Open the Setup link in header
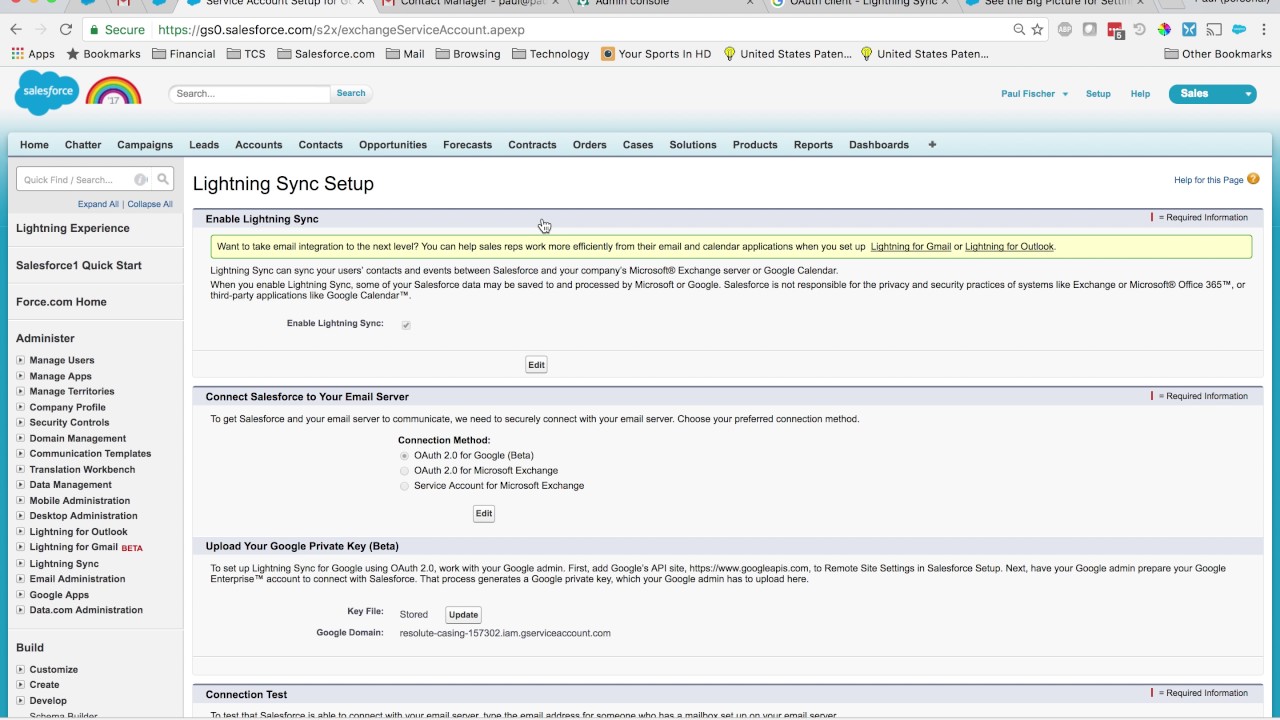Screen dimensions: 1280x720 [x=1098, y=94]
